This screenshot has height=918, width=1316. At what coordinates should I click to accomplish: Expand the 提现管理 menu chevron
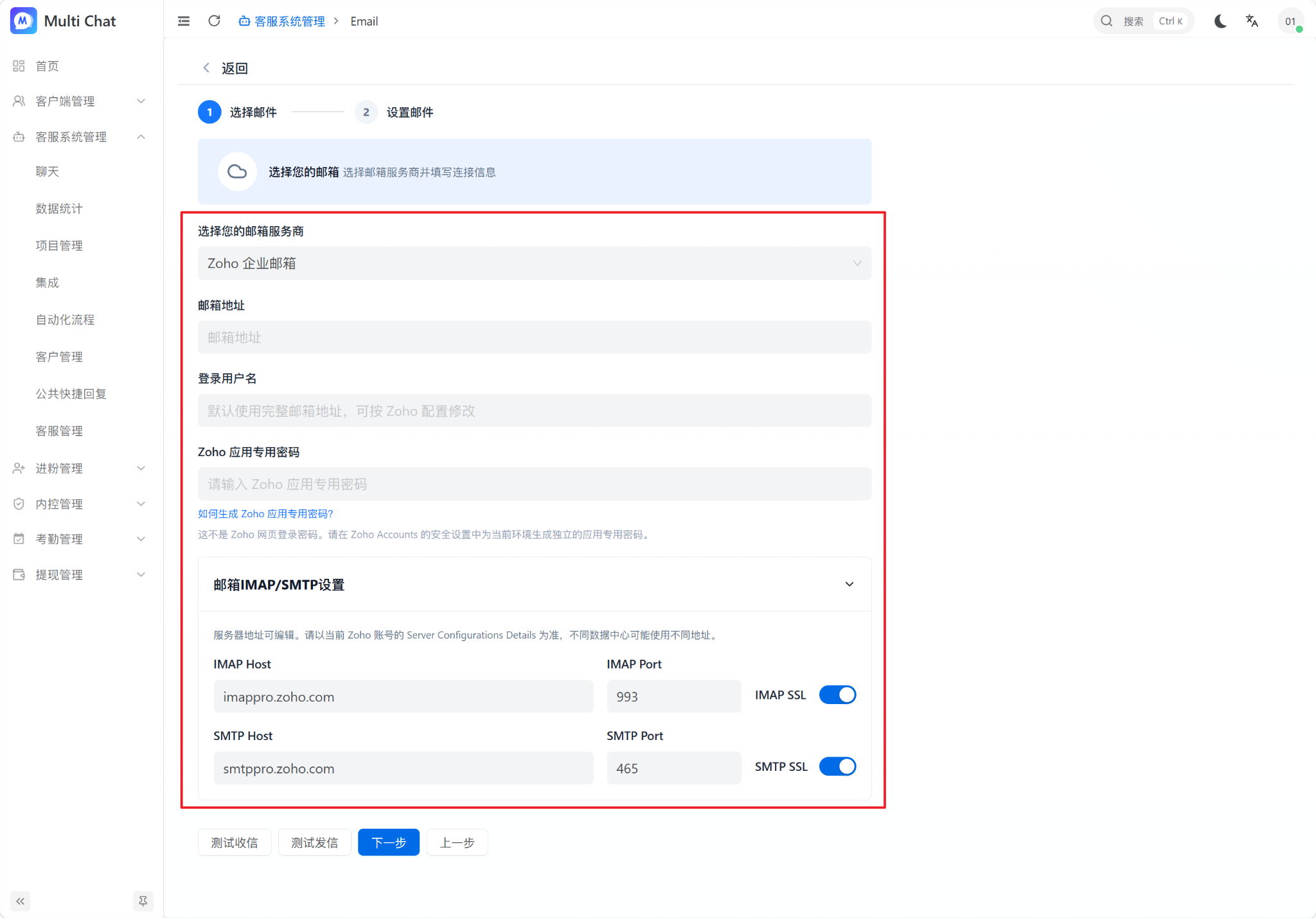(x=141, y=574)
